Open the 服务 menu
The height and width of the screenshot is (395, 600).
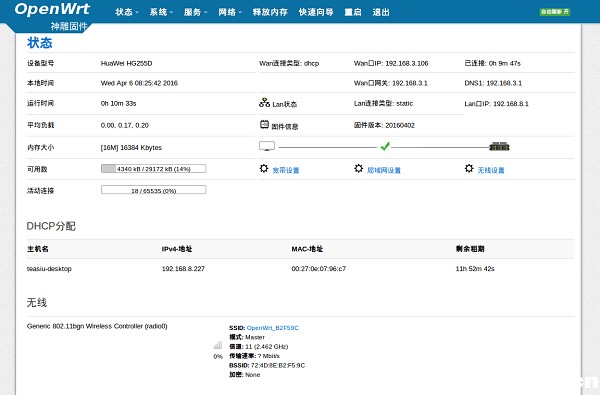(195, 12)
